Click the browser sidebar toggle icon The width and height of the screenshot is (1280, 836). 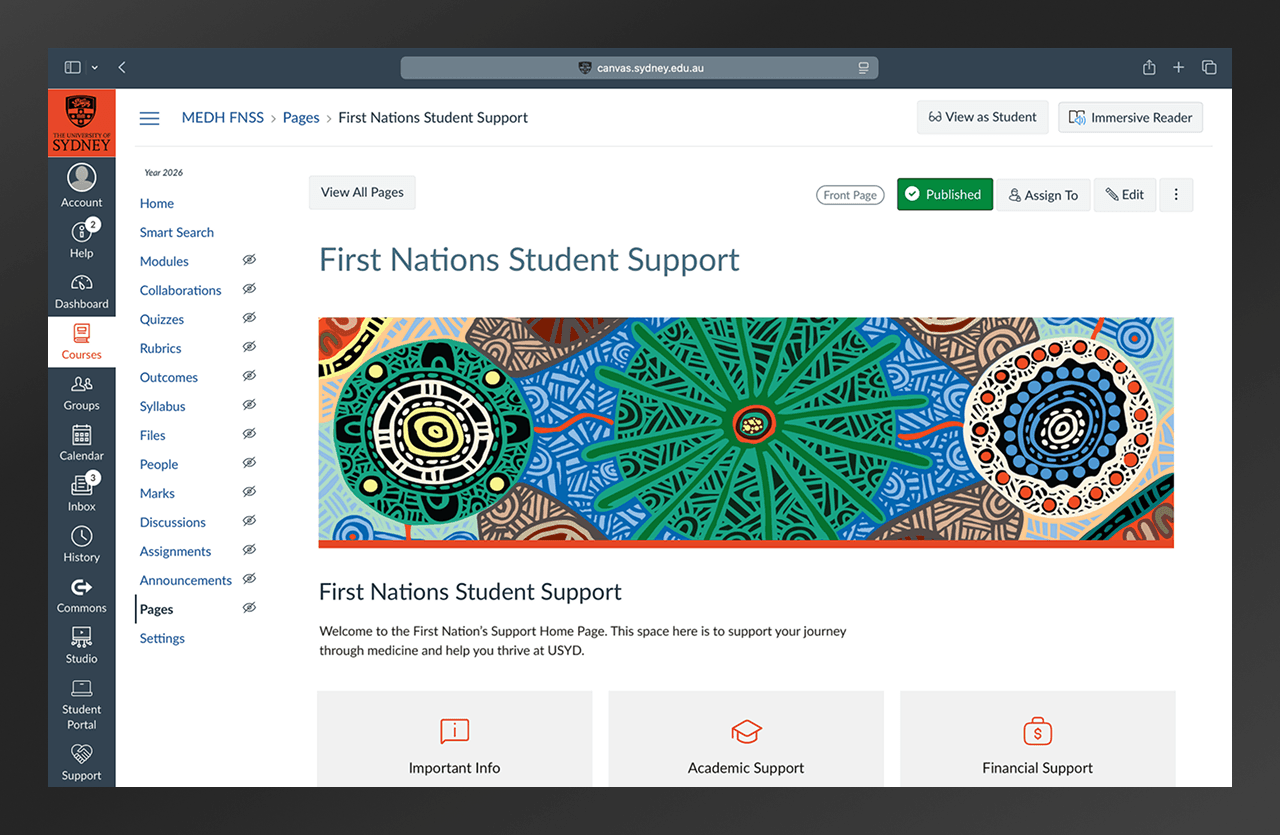pyautogui.click(x=72, y=67)
